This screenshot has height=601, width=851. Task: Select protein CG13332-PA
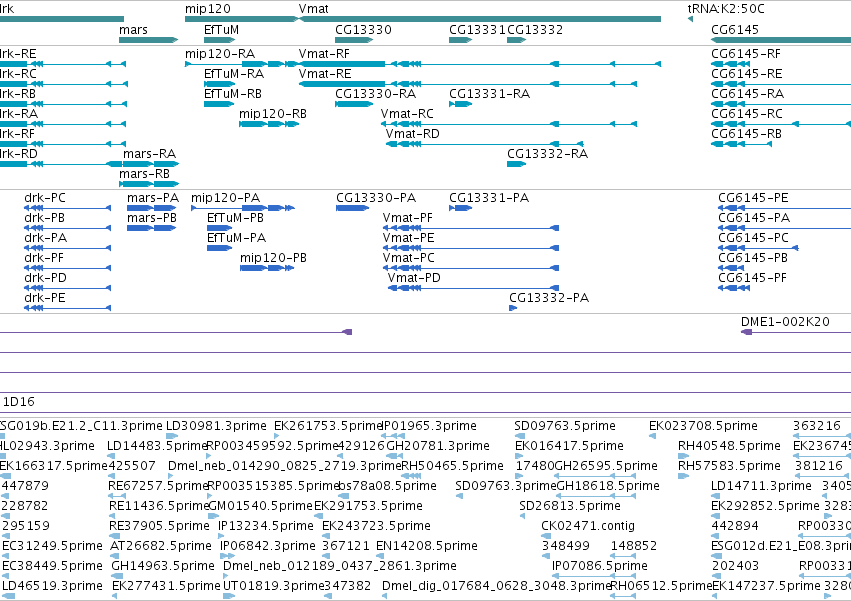tap(513, 308)
